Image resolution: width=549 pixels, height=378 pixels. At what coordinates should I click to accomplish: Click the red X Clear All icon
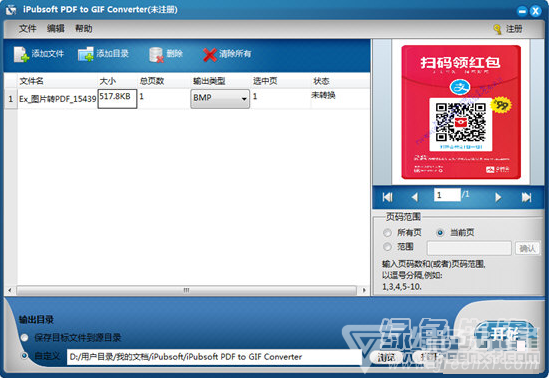210,55
